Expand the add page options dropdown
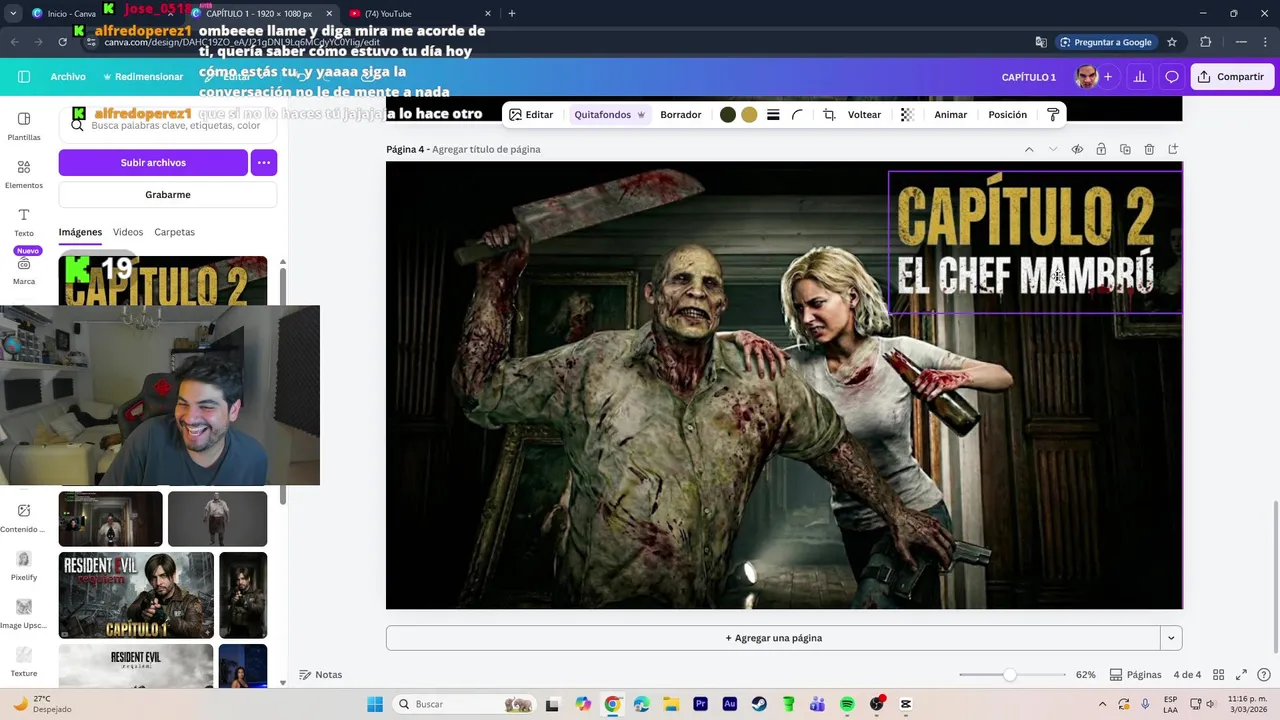The width and height of the screenshot is (1280, 720). point(1171,638)
